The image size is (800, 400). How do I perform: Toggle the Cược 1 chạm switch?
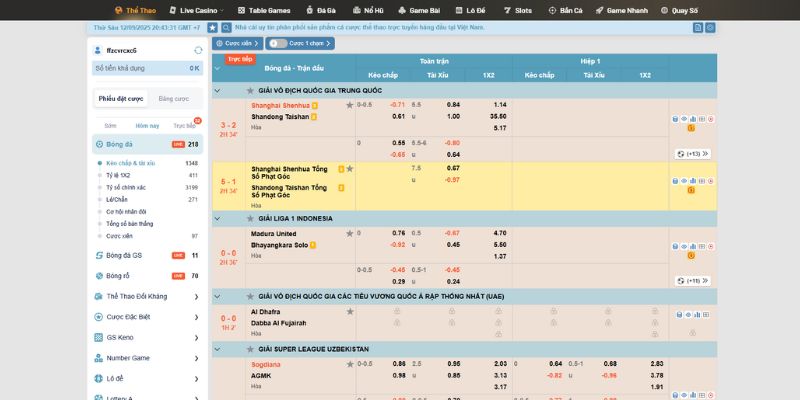[278, 43]
